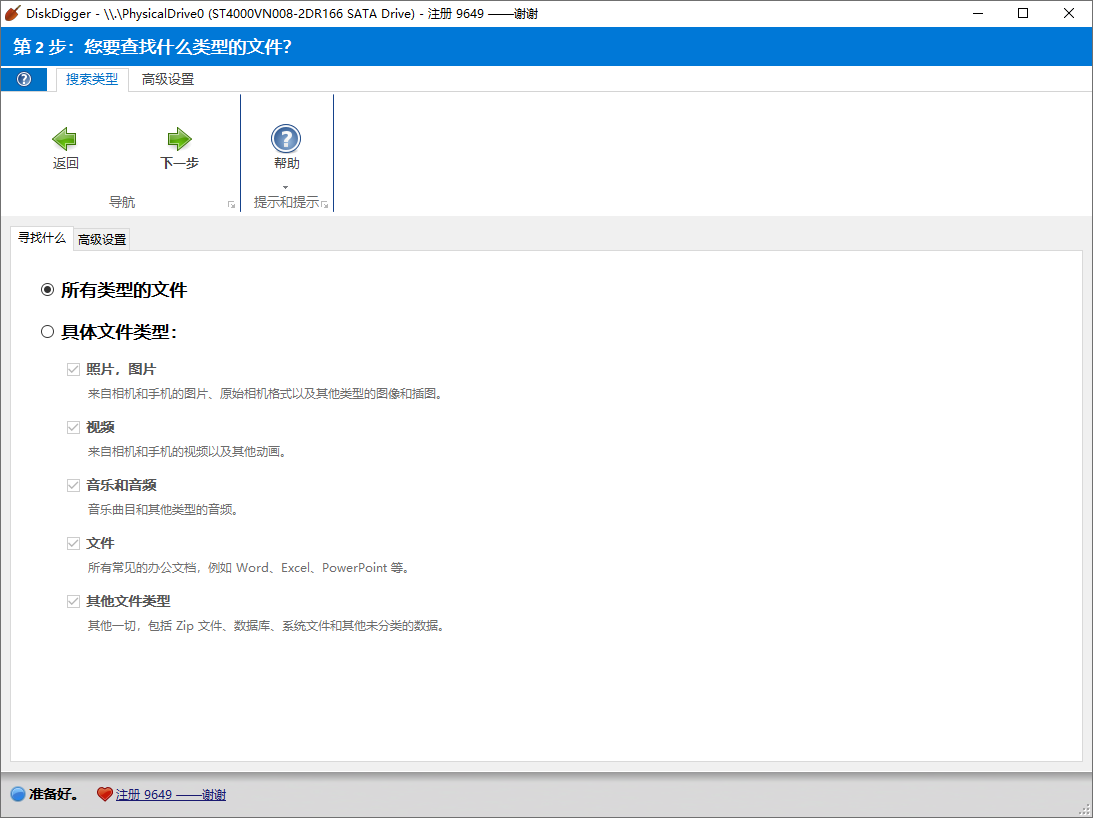
Task: Click the 导航 group corner launcher arrow
Action: click(x=230, y=203)
